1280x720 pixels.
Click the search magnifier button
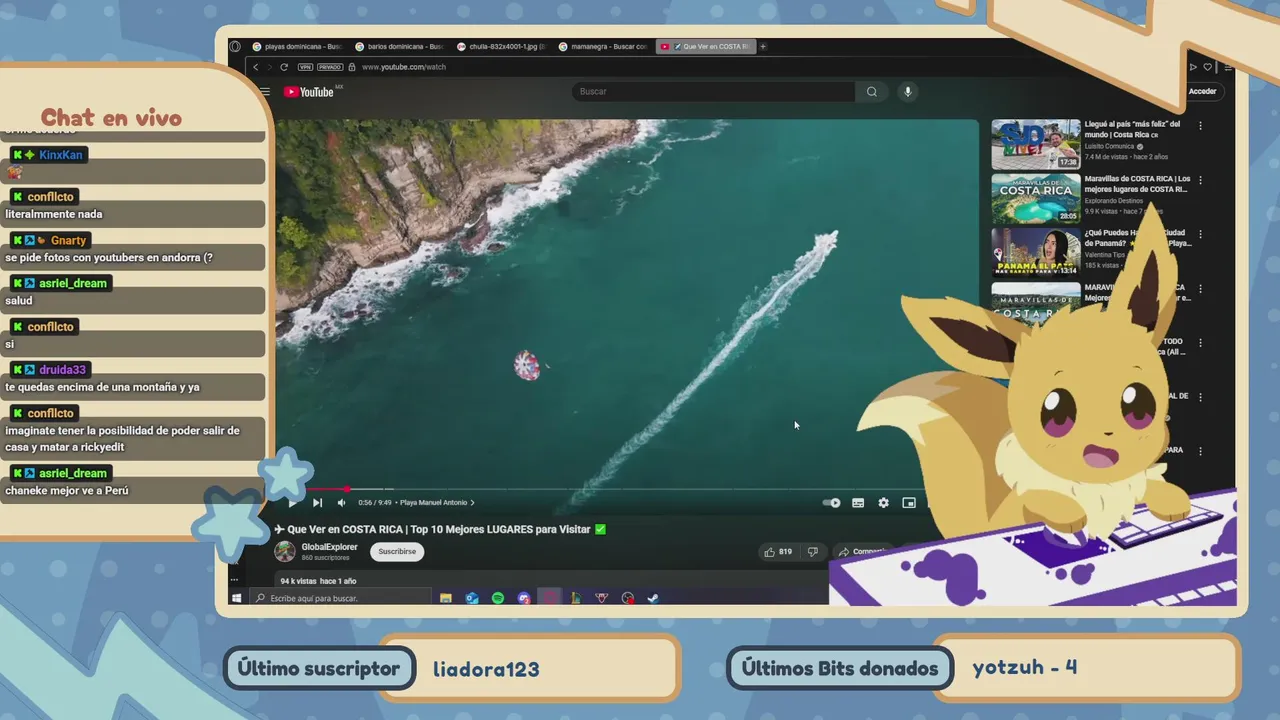[x=872, y=91]
